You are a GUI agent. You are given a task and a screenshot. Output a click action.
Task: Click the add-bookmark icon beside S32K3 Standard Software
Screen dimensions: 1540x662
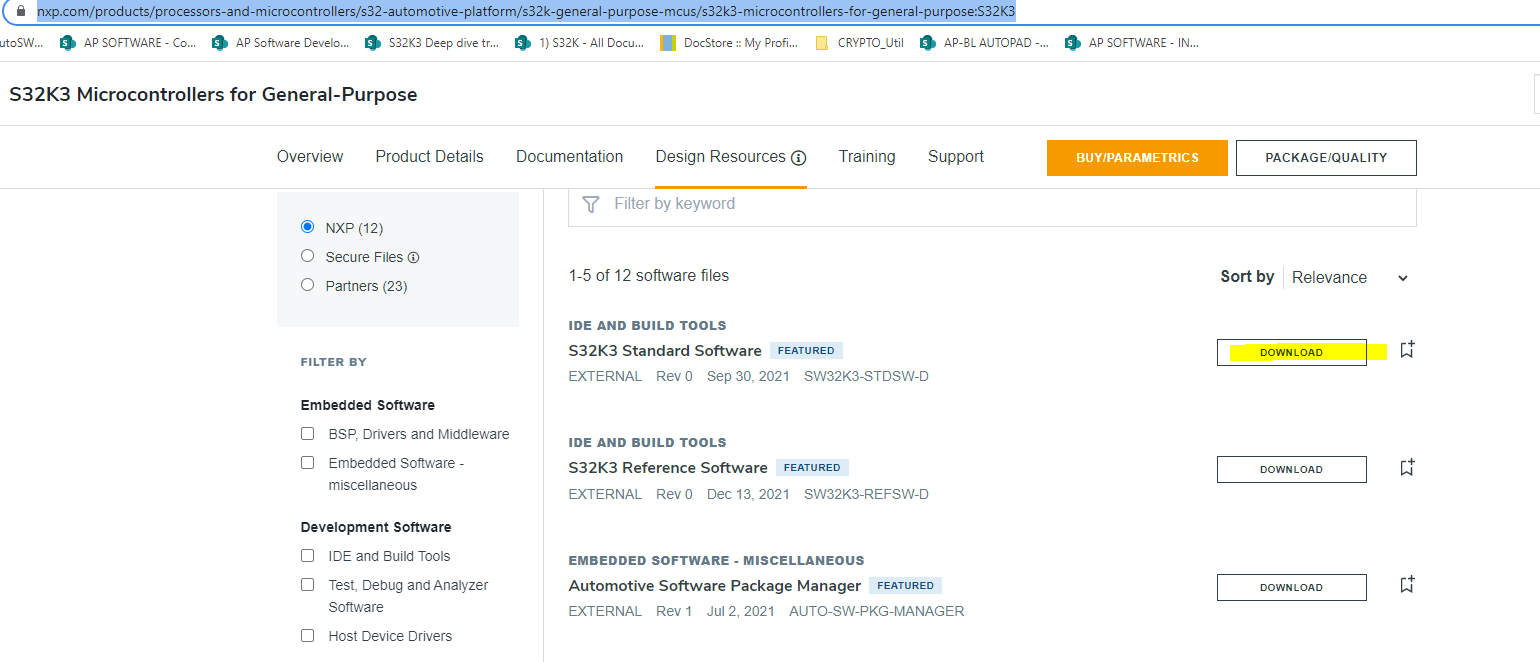click(x=1407, y=349)
